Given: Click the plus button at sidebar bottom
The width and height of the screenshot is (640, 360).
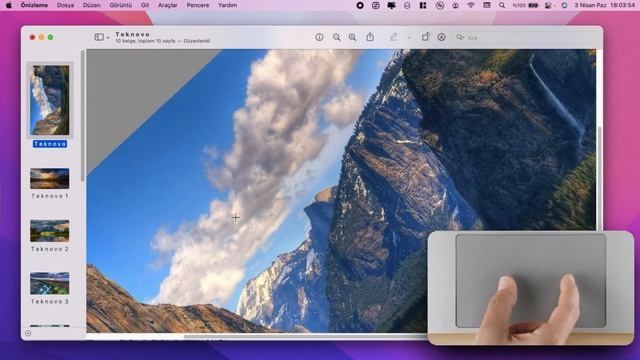Looking at the screenshot, I should point(28,333).
